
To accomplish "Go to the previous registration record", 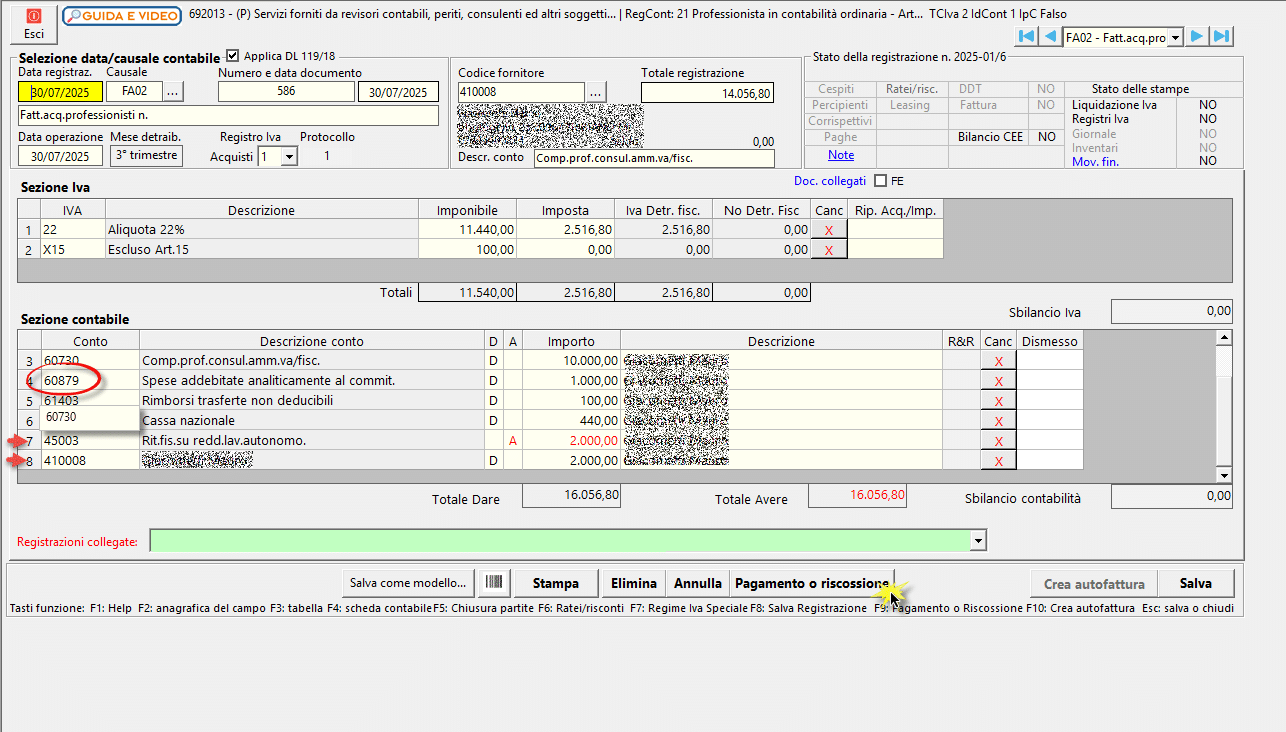I will tap(1049, 37).
